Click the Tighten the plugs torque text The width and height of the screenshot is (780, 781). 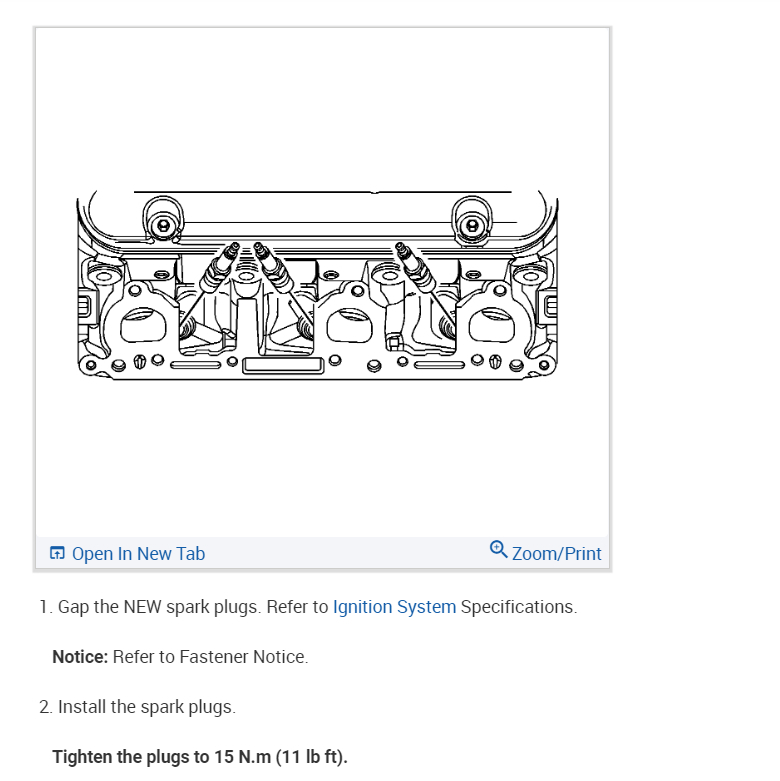click(x=200, y=757)
